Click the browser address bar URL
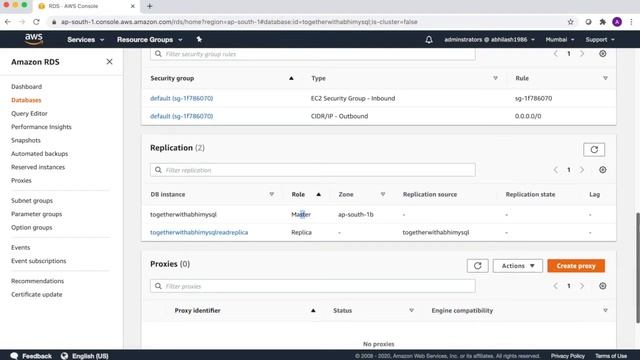 click(x=239, y=22)
